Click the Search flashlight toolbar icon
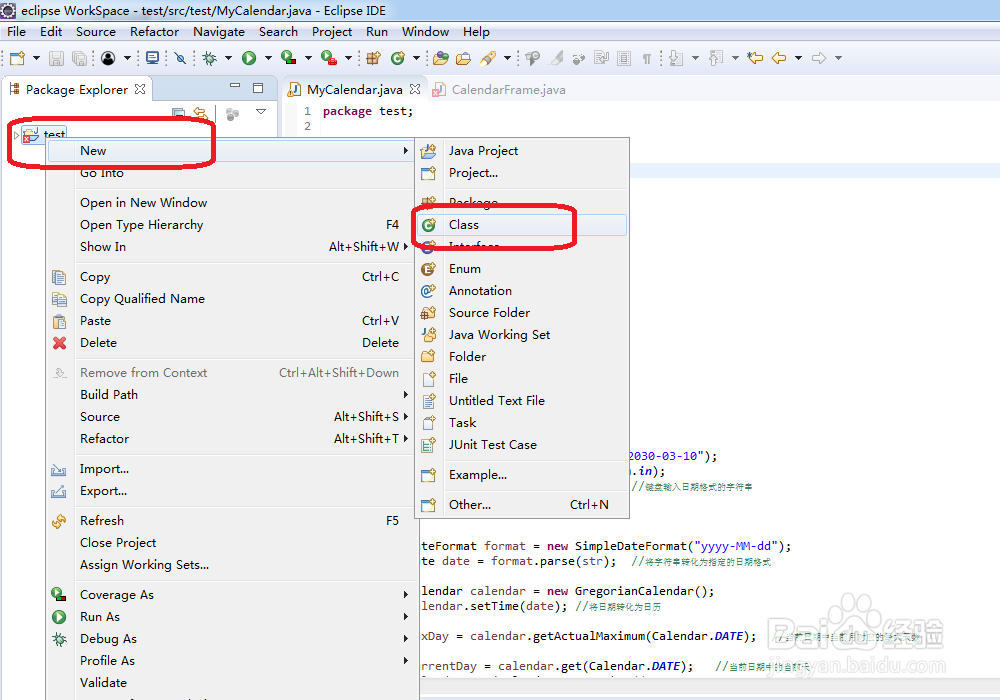 [488, 58]
